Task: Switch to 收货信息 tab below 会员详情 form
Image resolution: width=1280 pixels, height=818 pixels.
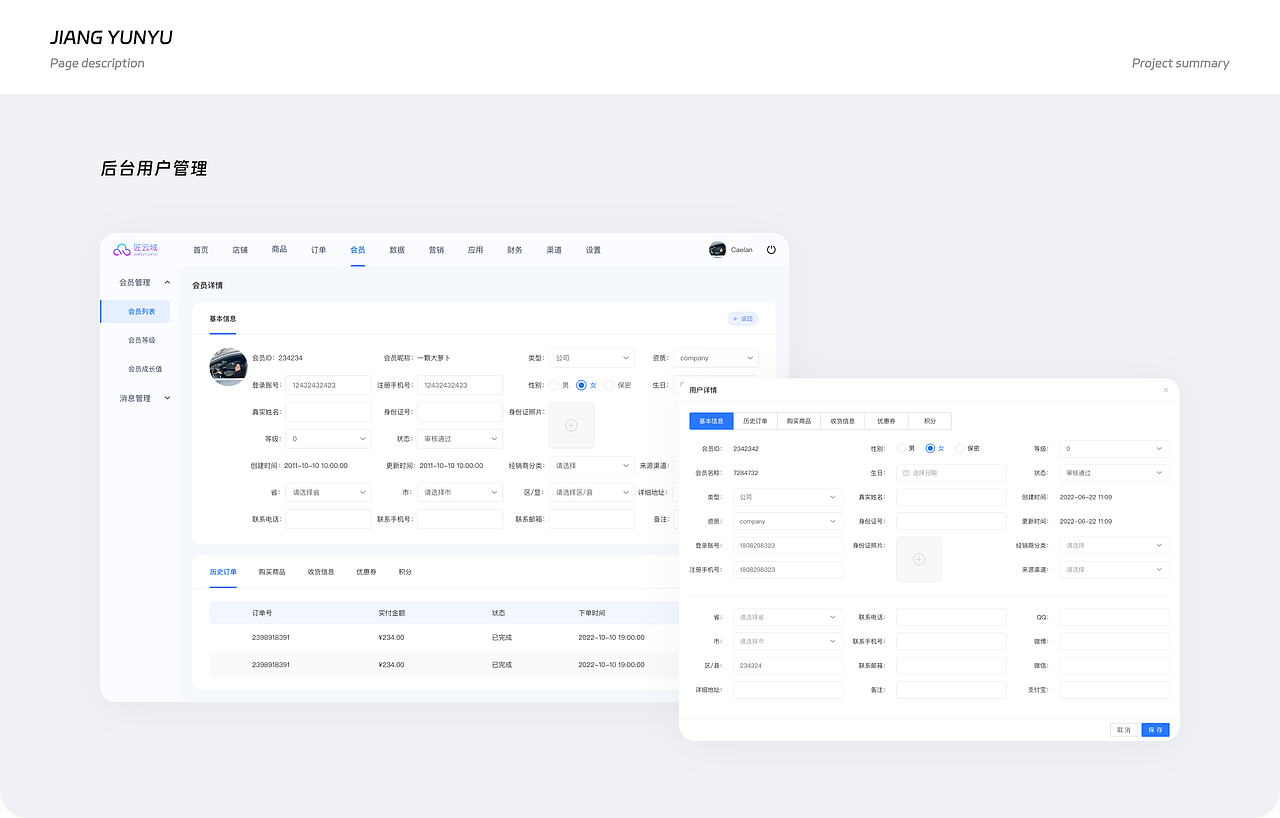Action: click(x=321, y=572)
